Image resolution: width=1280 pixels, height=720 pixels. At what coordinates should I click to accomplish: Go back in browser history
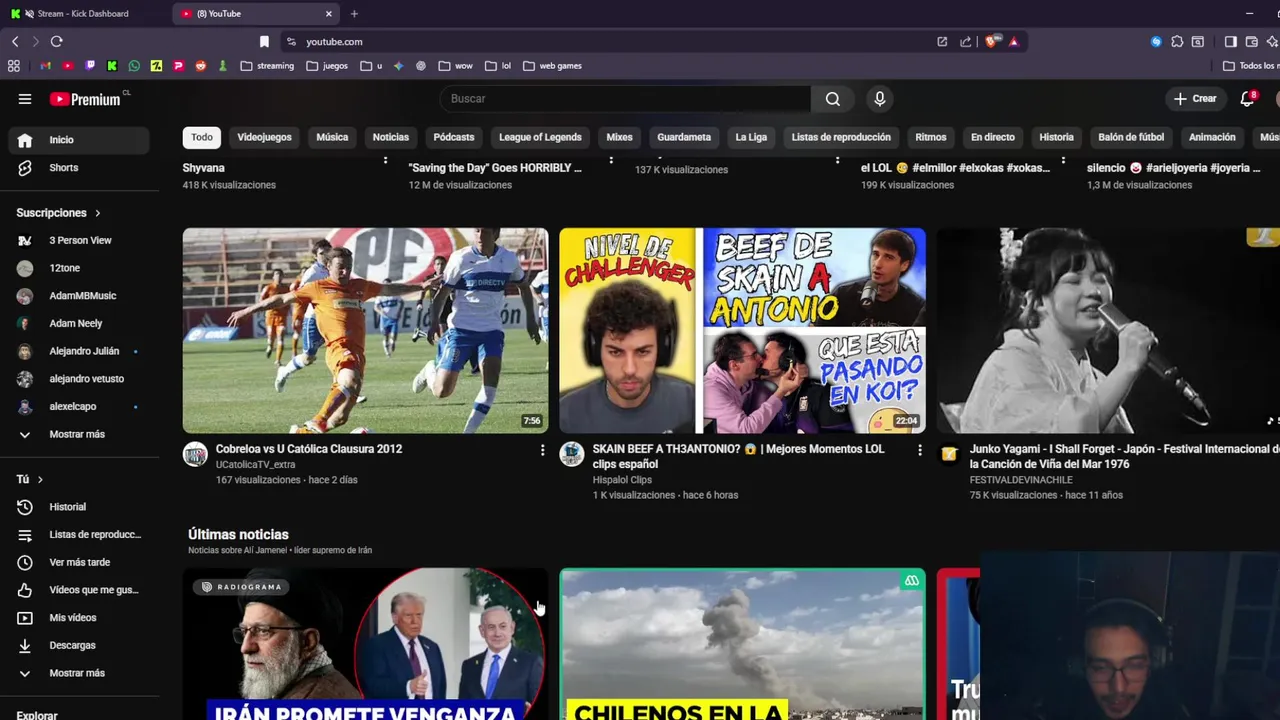(14, 41)
